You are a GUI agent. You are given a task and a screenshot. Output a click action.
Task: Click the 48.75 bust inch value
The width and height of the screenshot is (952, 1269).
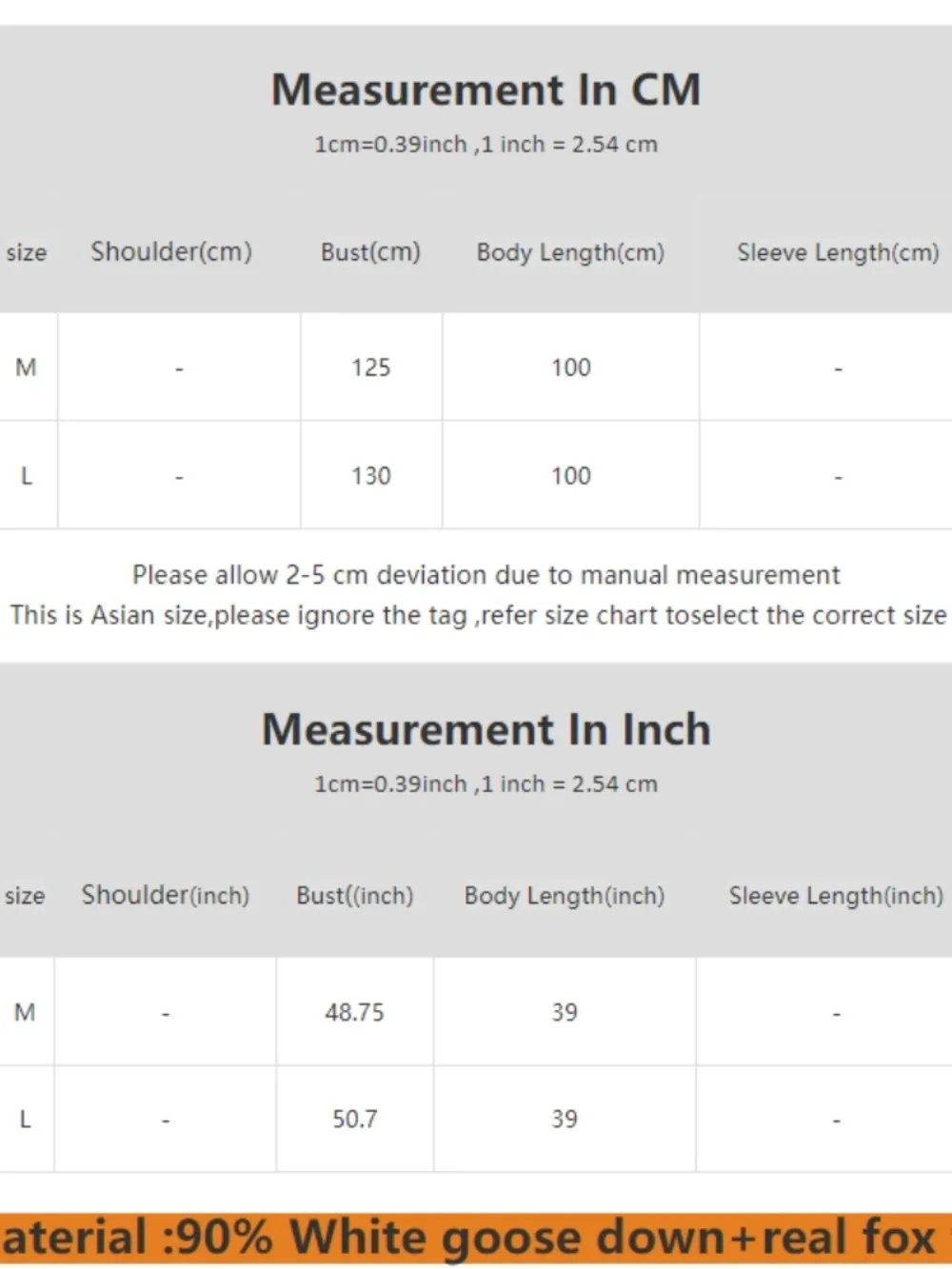(x=354, y=1012)
